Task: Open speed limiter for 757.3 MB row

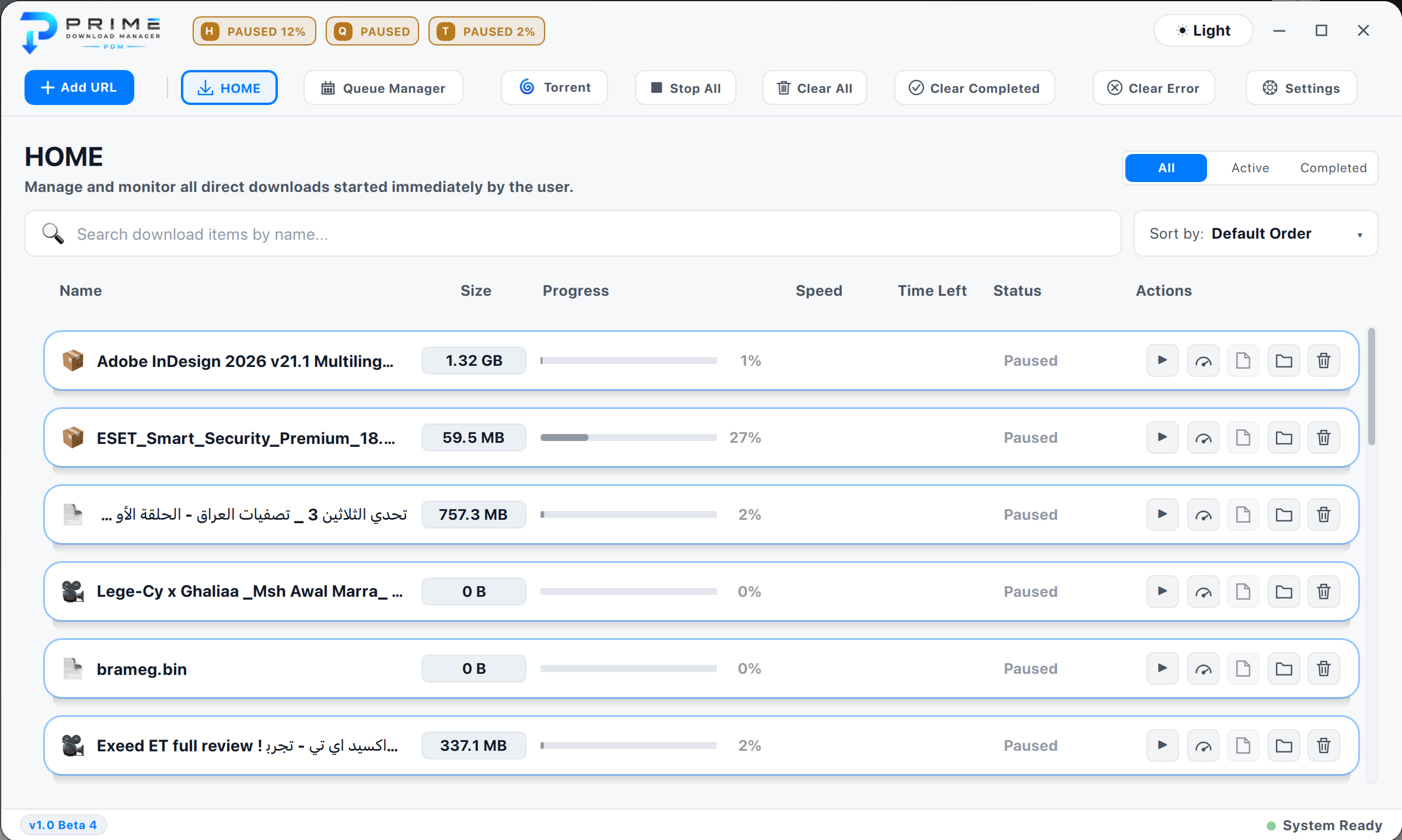Action: click(1203, 514)
